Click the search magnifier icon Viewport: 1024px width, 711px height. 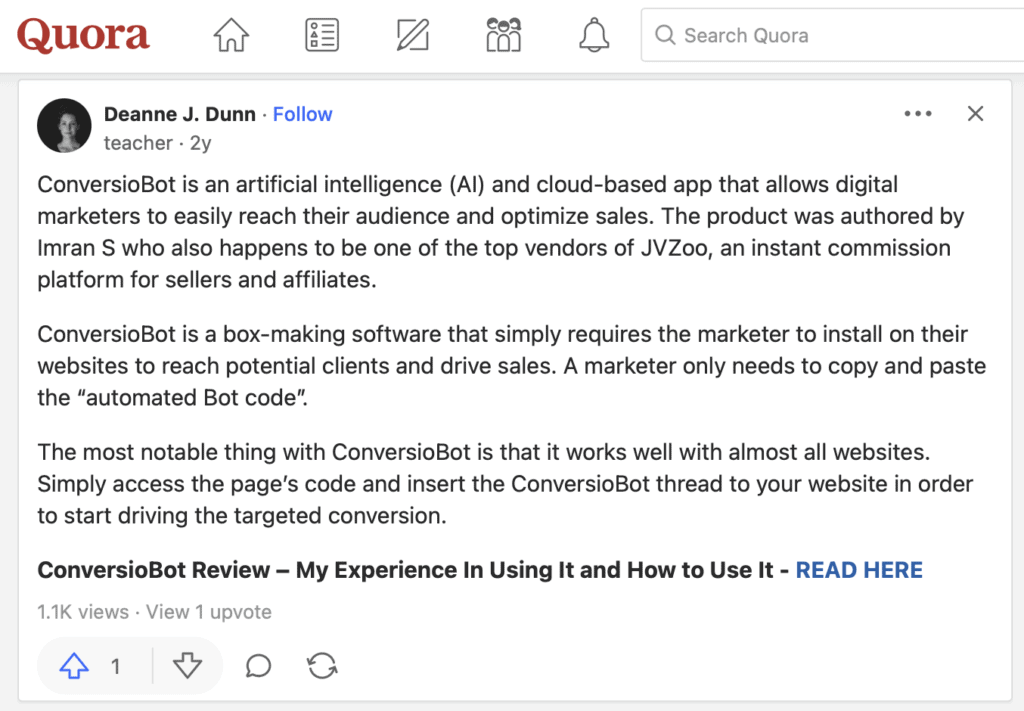click(665, 35)
